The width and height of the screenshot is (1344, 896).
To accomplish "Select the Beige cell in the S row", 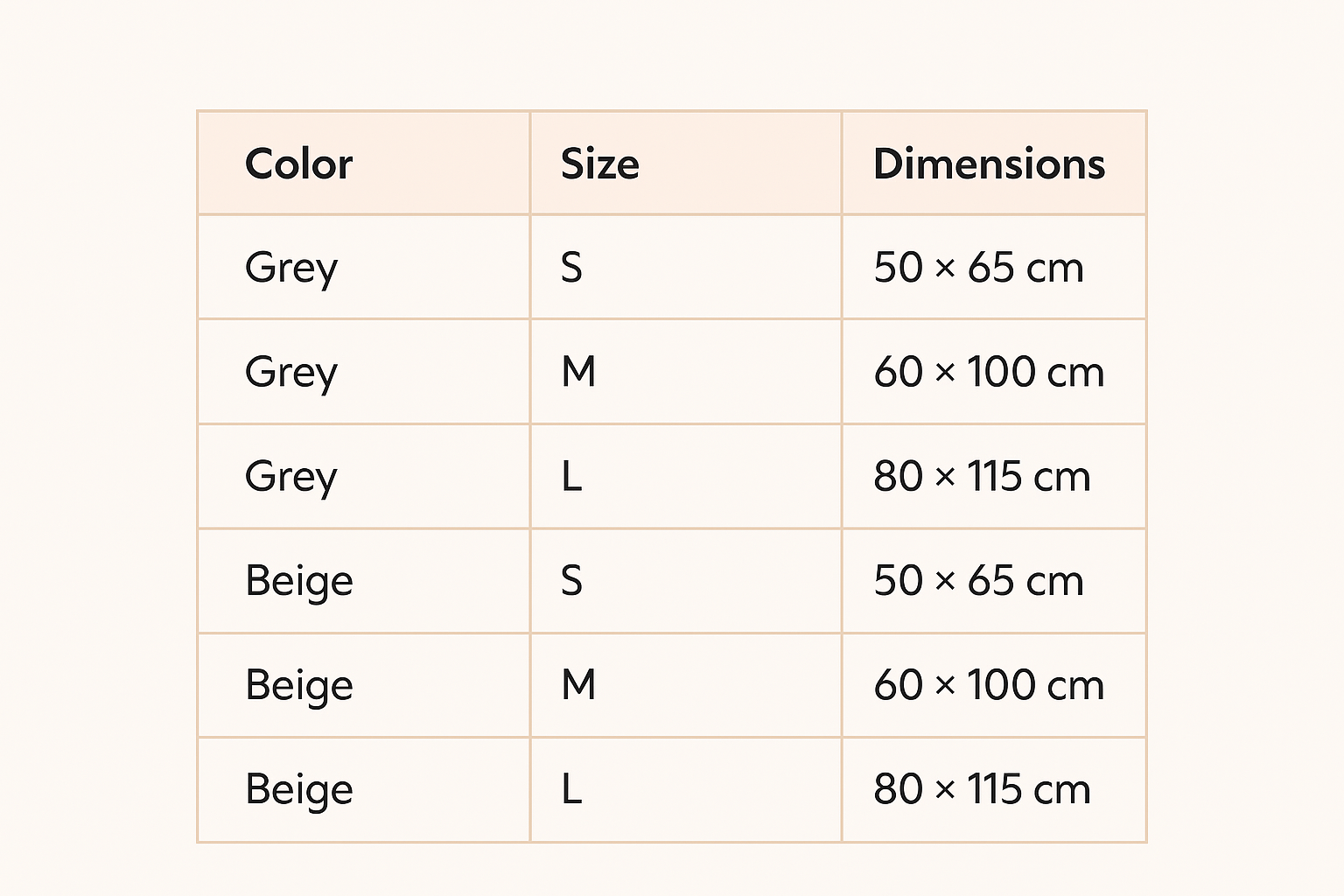I will click(298, 581).
